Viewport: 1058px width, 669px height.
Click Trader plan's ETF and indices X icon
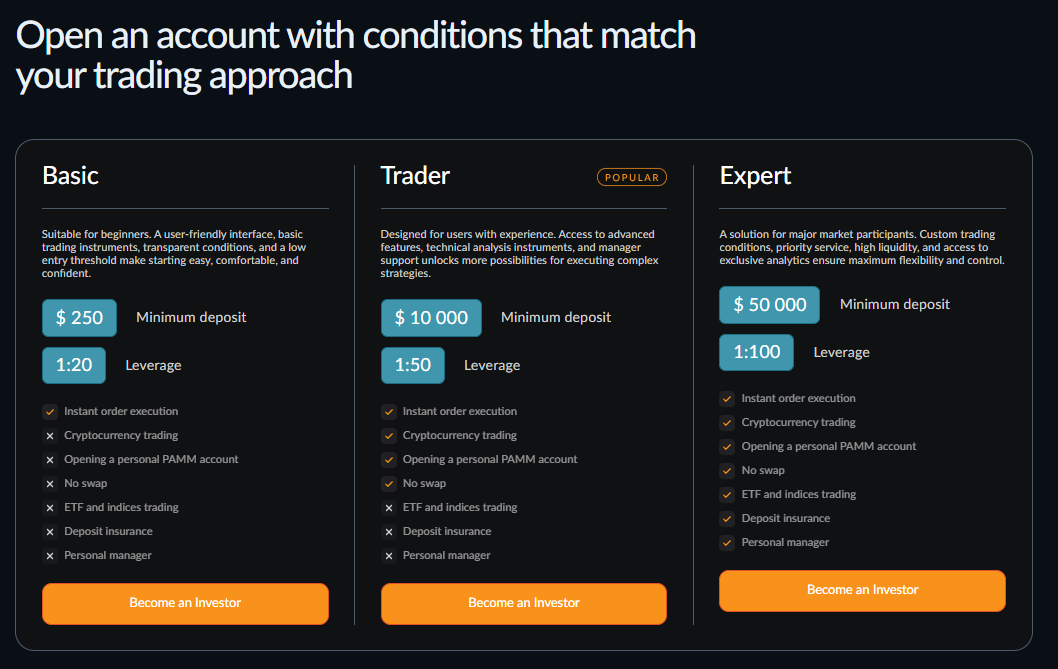[389, 507]
